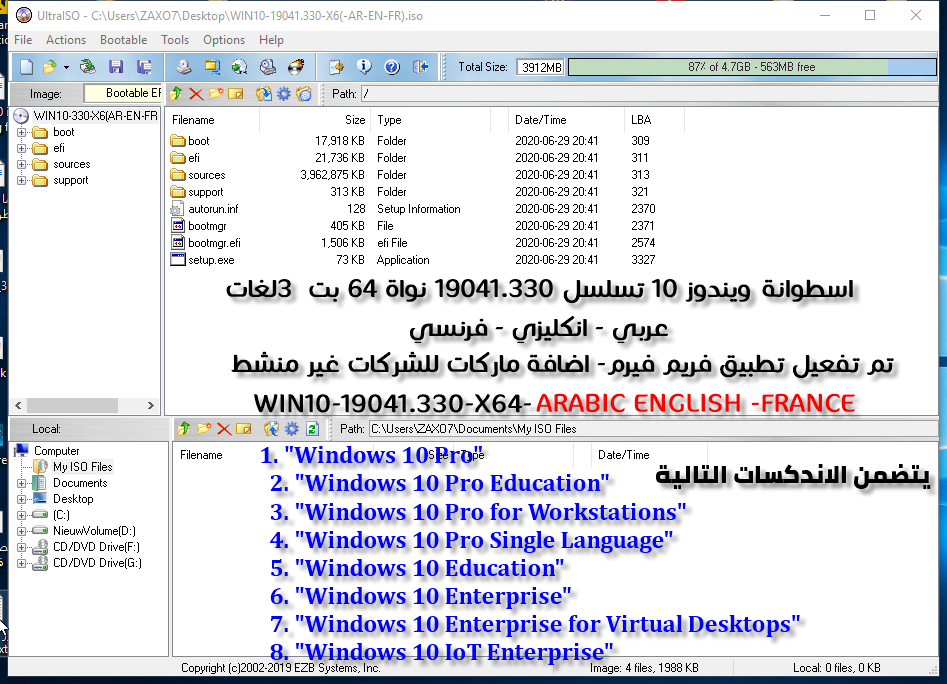Image resolution: width=947 pixels, height=684 pixels.
Task: Click the red X Delete in Local toolbar
Action: tap(223, 429)
